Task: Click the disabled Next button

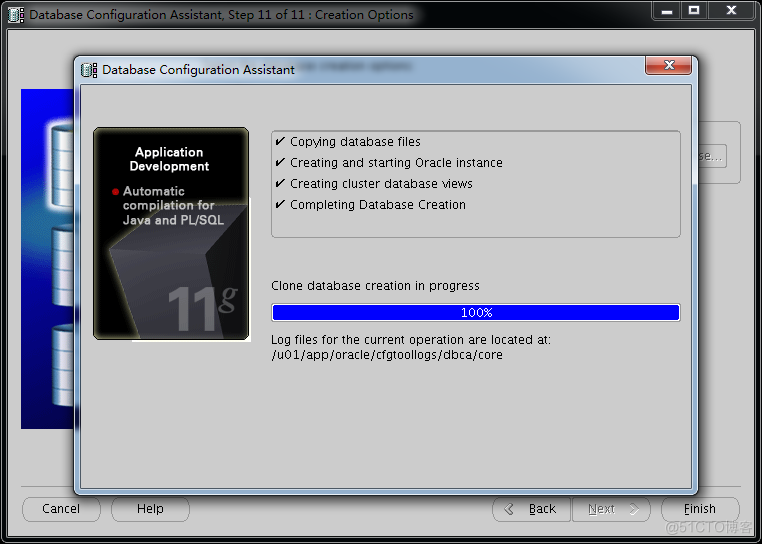Action: 611,509
